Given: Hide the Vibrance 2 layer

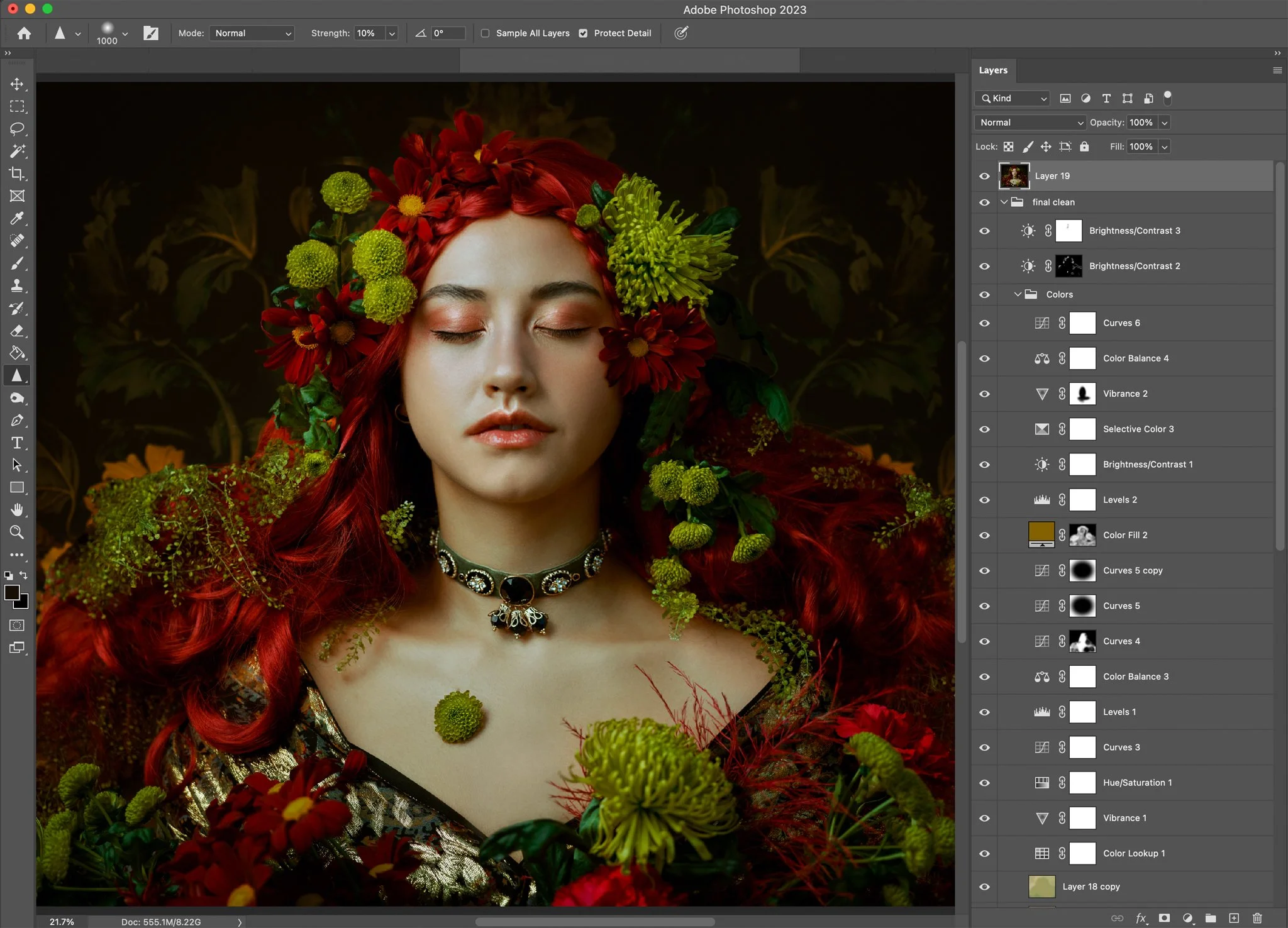Looking at the screenshot, I should click(984, 394).
